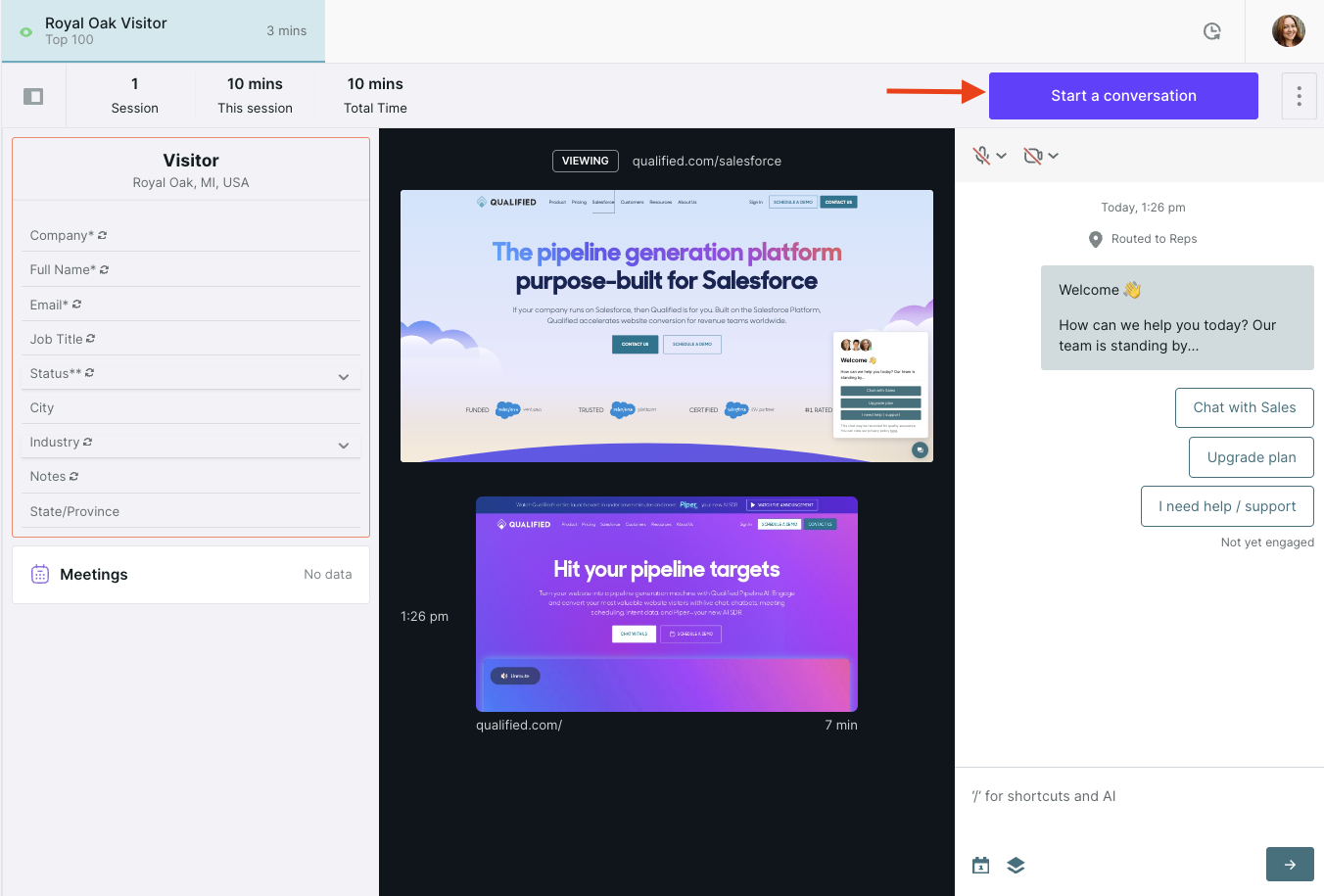Open the history clock icon
1324x896 pixels.
click(1211, 31)
